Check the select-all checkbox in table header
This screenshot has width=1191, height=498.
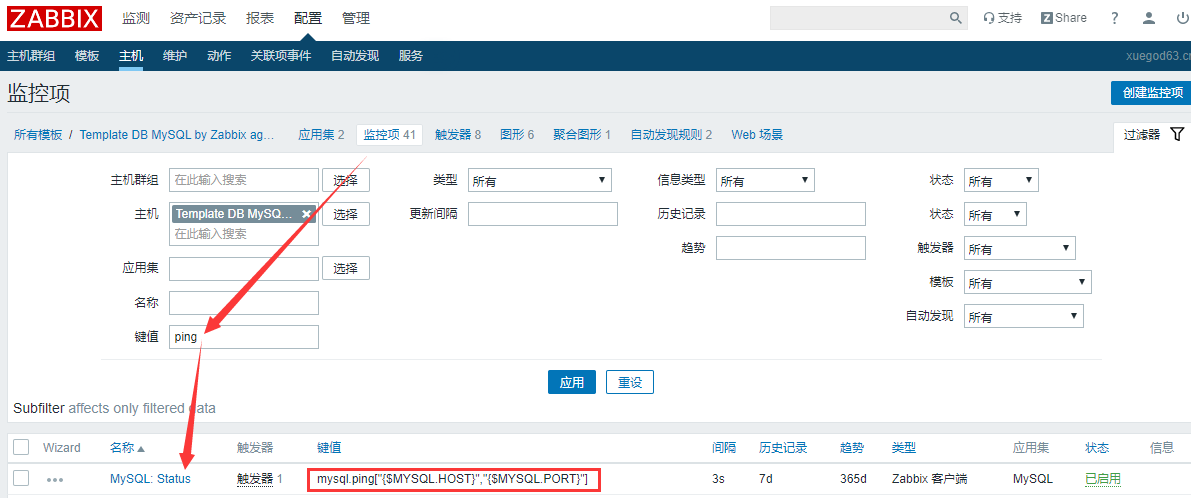click(21, 447)
